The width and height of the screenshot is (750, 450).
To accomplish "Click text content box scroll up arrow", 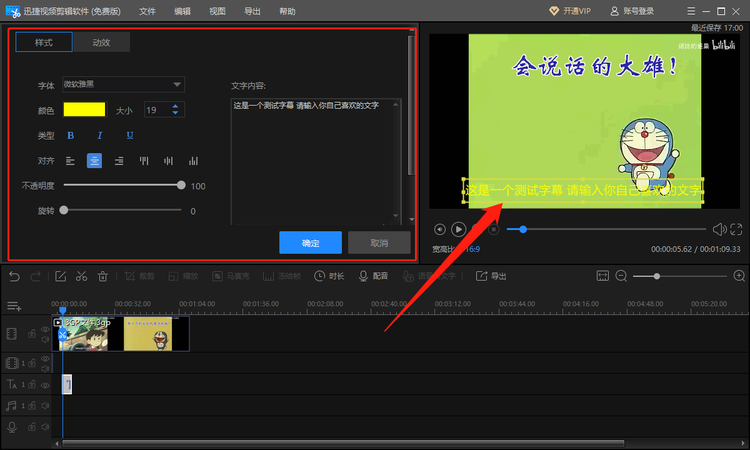I will [x=396, y=105].
